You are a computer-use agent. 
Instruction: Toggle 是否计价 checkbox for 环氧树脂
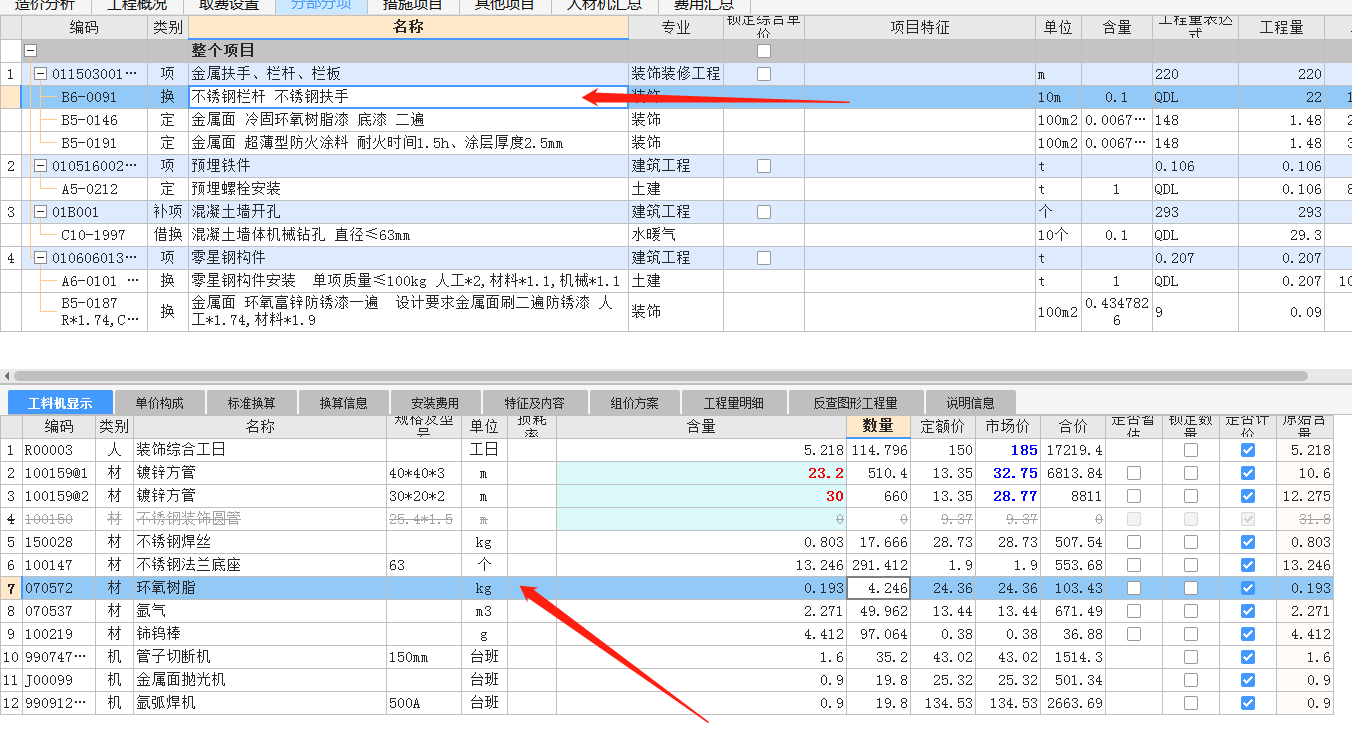1248,588
